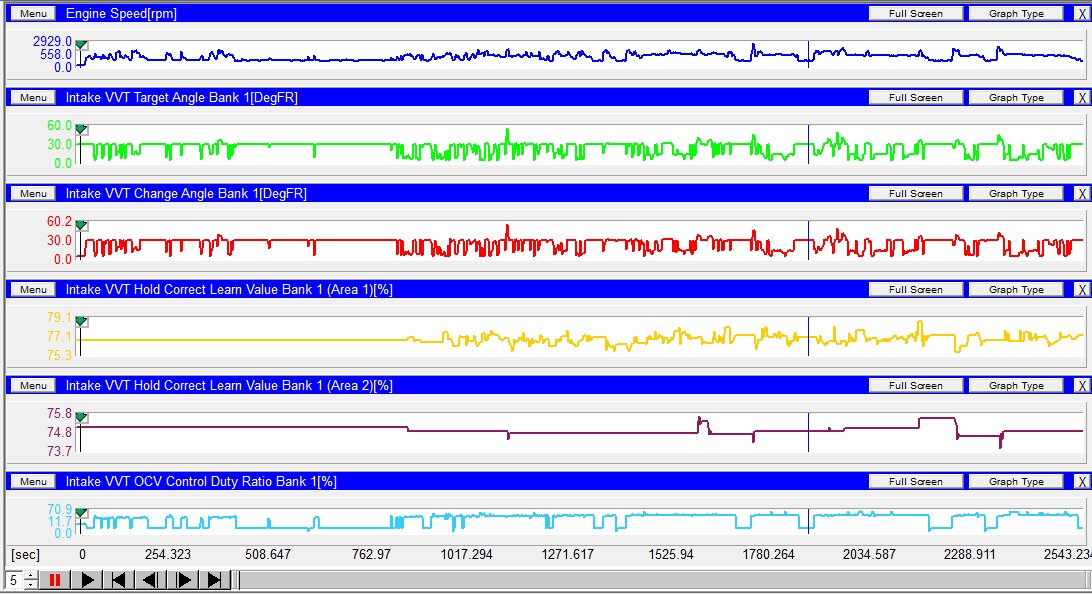Click the green scale marker on Engine Speed graph

point(81,45)
